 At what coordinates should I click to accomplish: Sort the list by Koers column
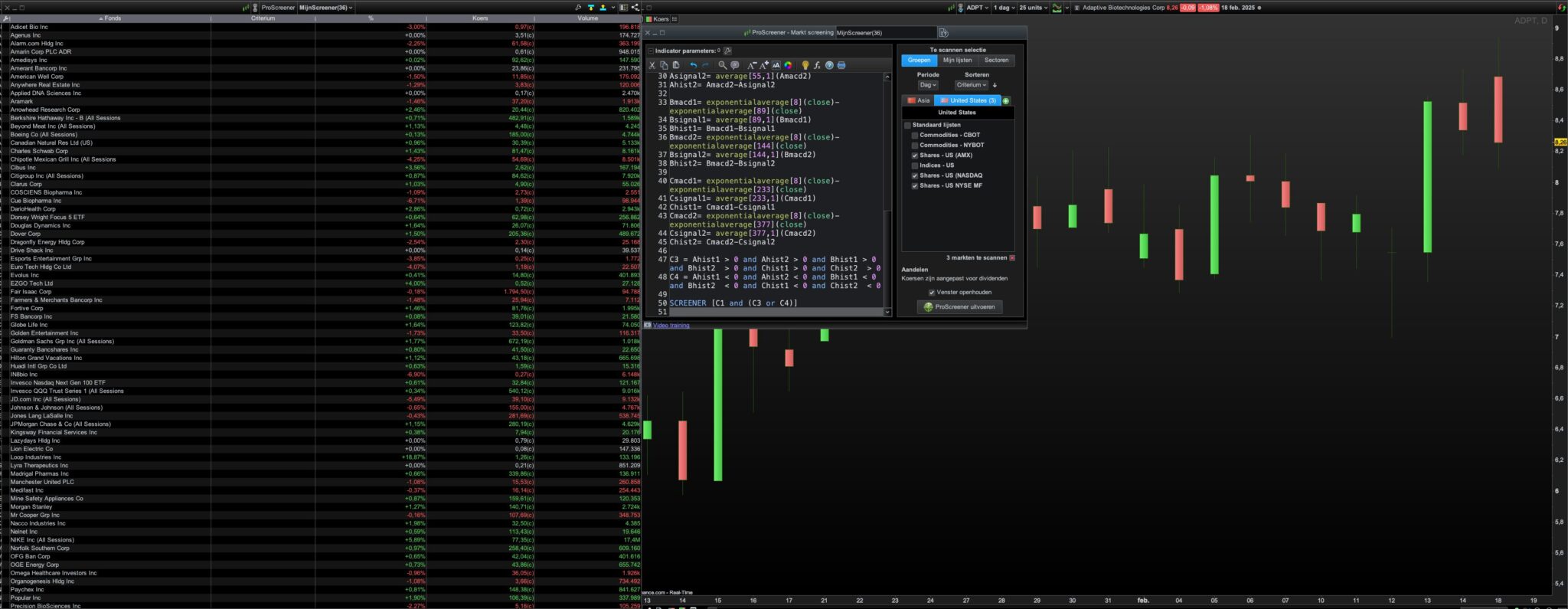point(480,18)
